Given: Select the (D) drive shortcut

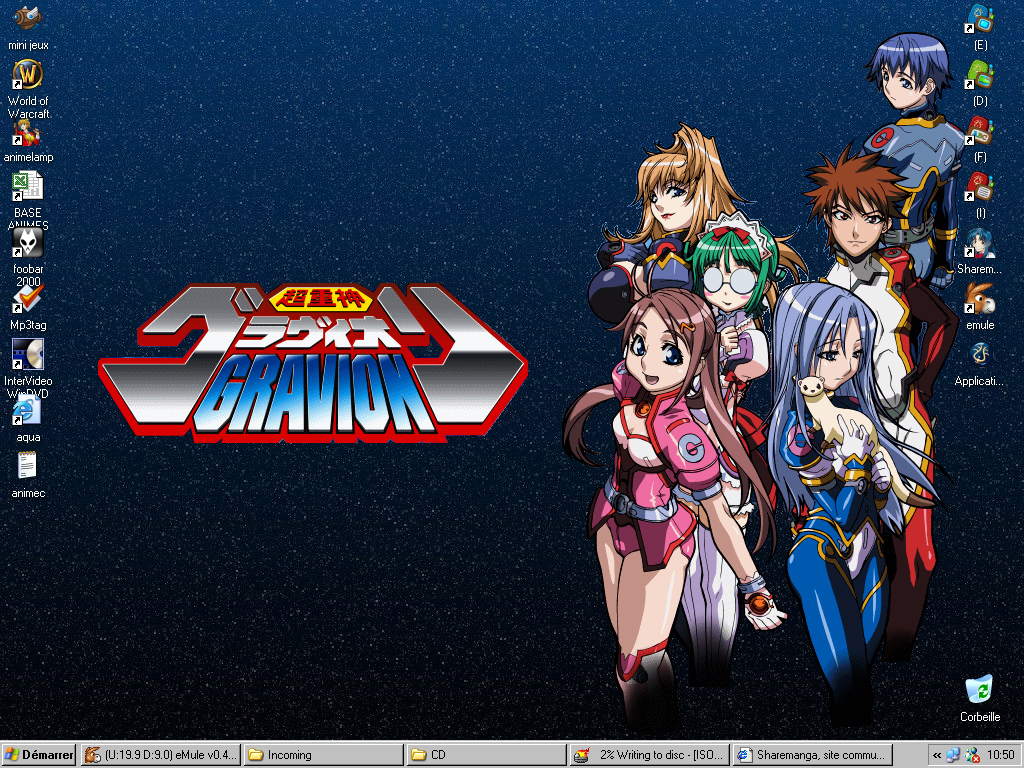Looking at the screenshot, I should 980,84.
